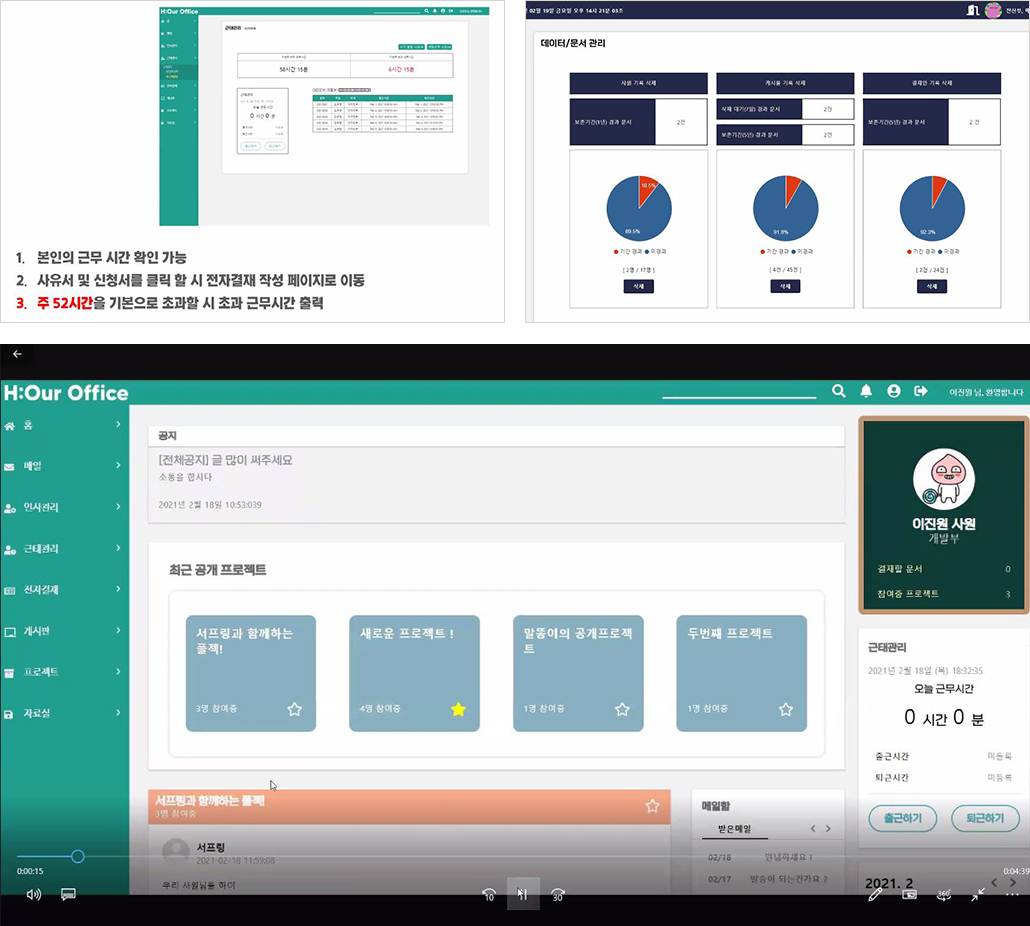Click 삭제 under the 2명 / 17명 chart
Viewport: 1030px width, 926px height.
pos(638,286)
